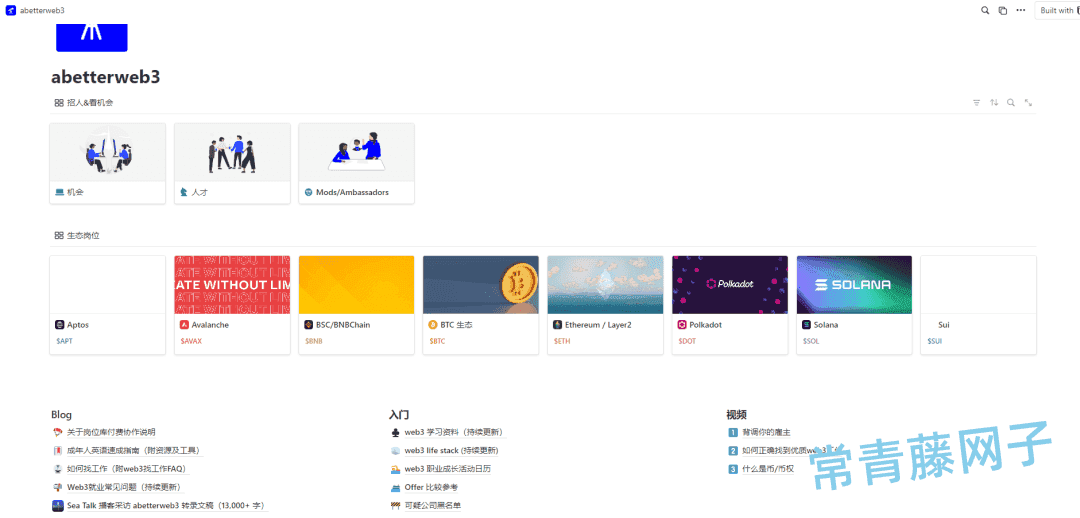1080x518 pixels.
Task: Click the 机会 laptop icon
Action: coord(59,192)
